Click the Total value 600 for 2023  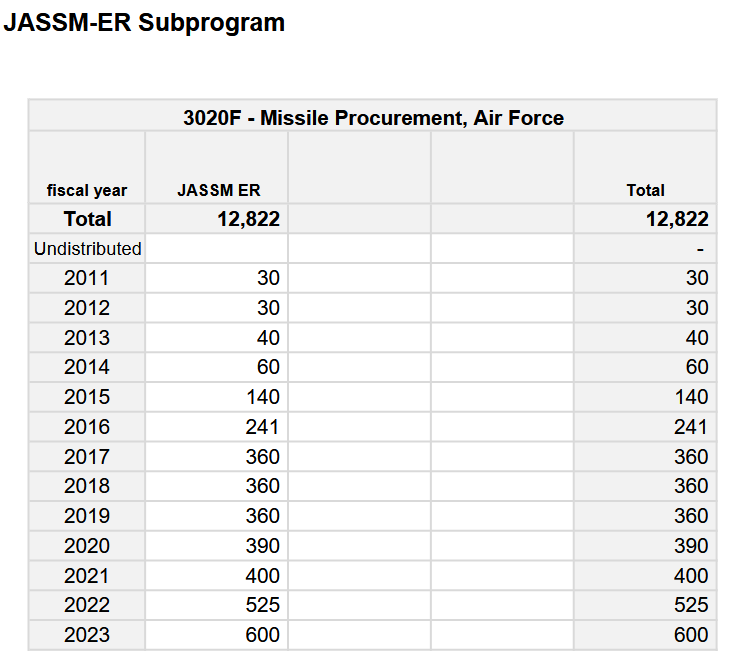pos(691,635)
